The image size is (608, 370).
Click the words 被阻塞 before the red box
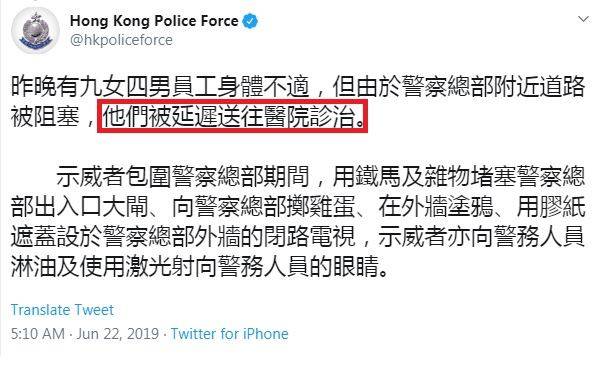[x=45, y=117]
